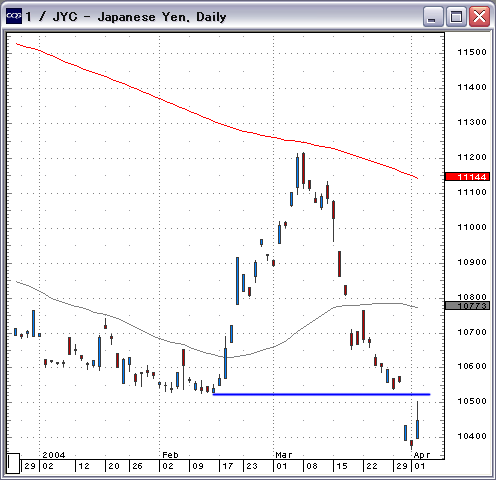496x480 pixels.
Task: Minimize the Japanese Yen chart window
Action: click(x=432, y=16)
